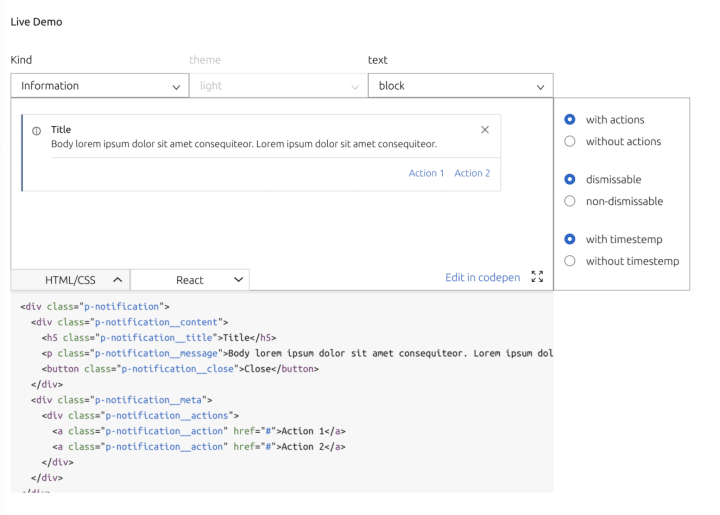
Task: Switch to 'non-dismissable' option
Action: tap(570, 202)
